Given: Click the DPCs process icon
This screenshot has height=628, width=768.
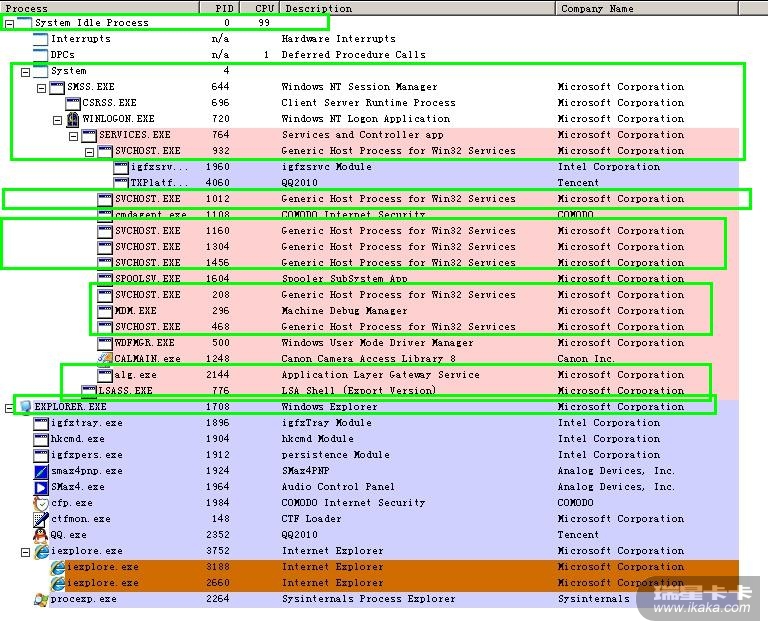Looking at the screenshot, I should pos(40,55).
